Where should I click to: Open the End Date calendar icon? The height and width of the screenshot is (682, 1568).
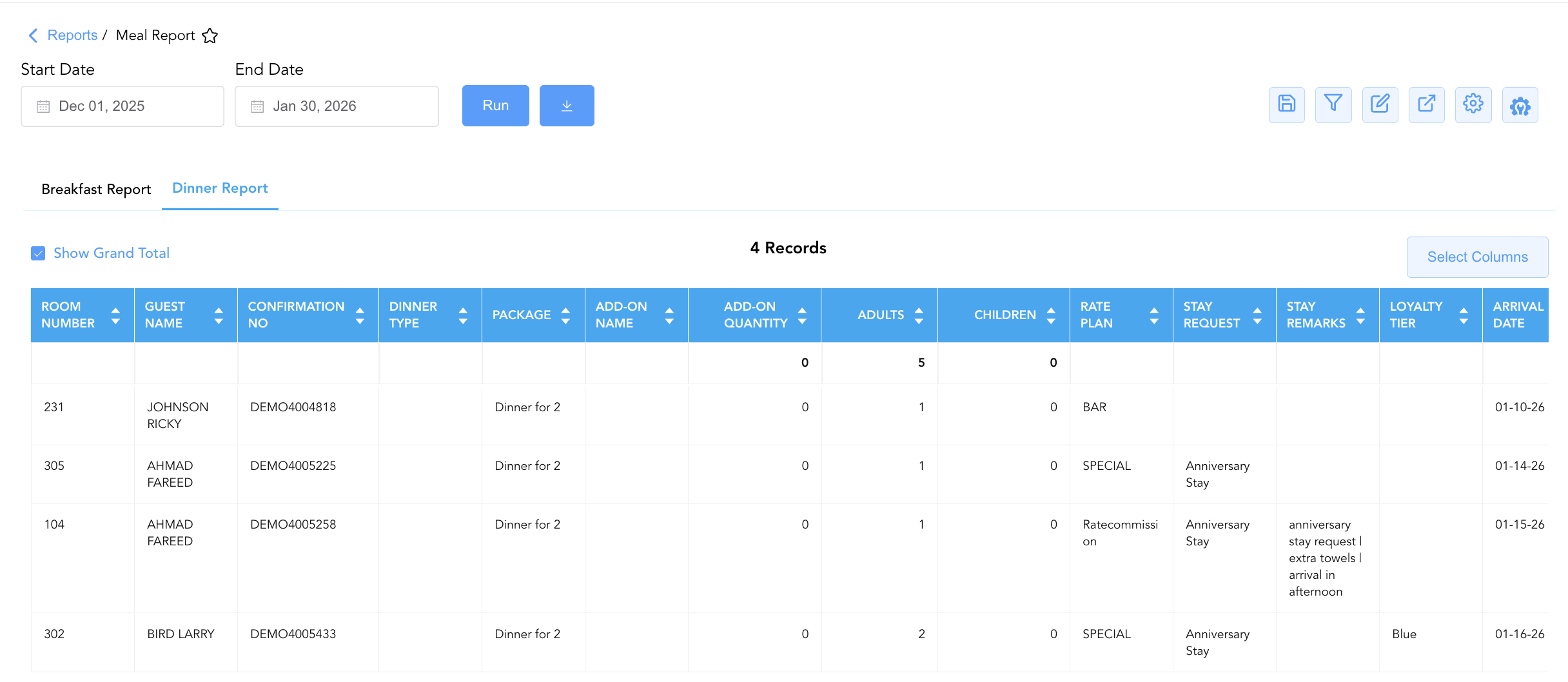tap(257, 106)
